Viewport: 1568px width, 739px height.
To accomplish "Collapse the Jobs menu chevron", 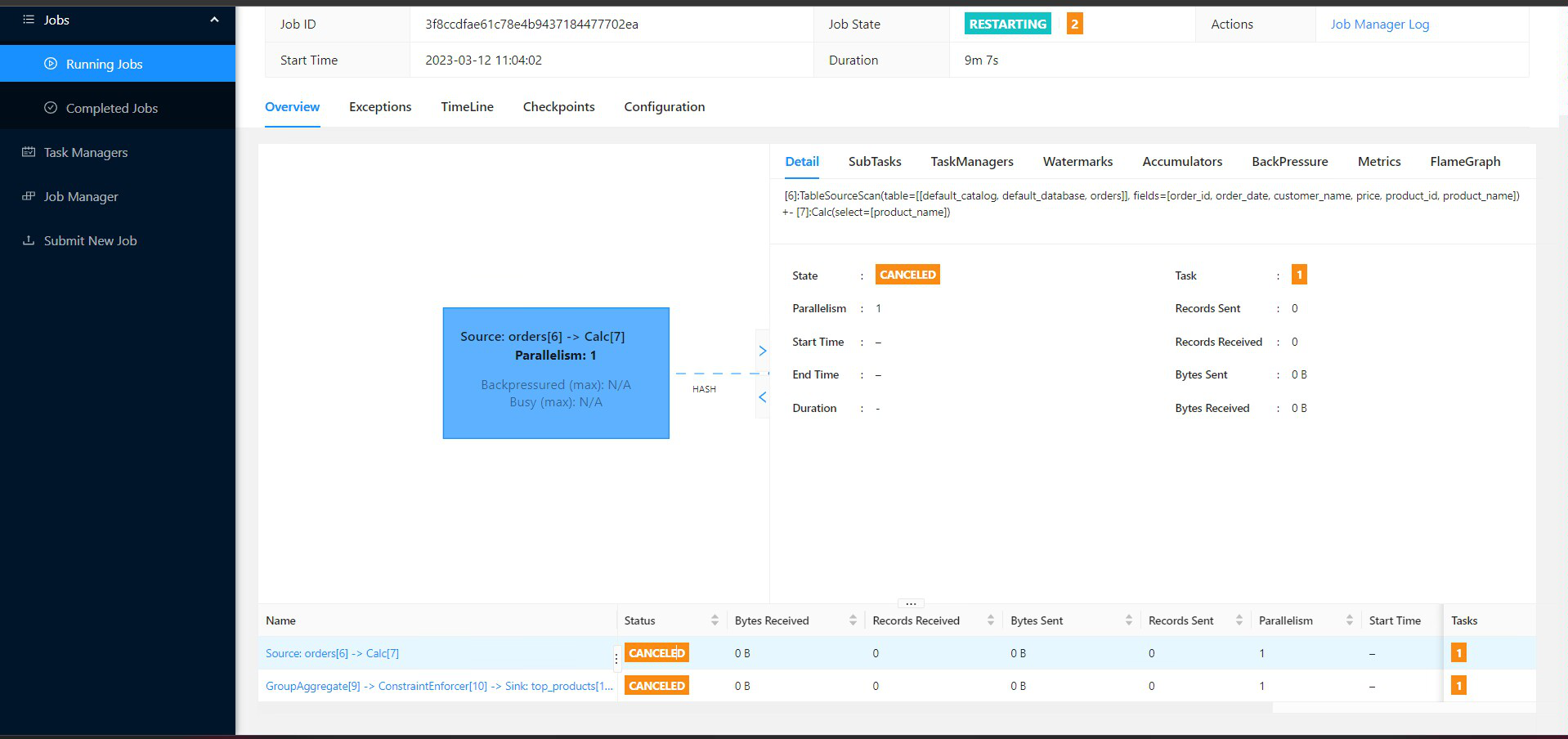I will [x=214, y=20].
